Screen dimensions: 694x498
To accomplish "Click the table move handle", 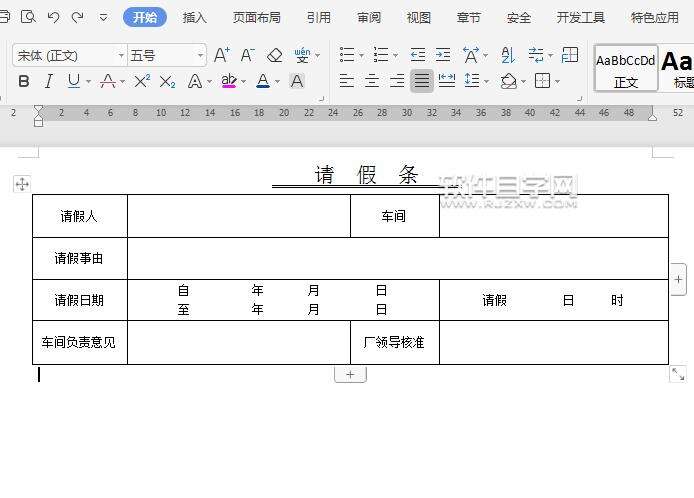I will click(22, 184).
